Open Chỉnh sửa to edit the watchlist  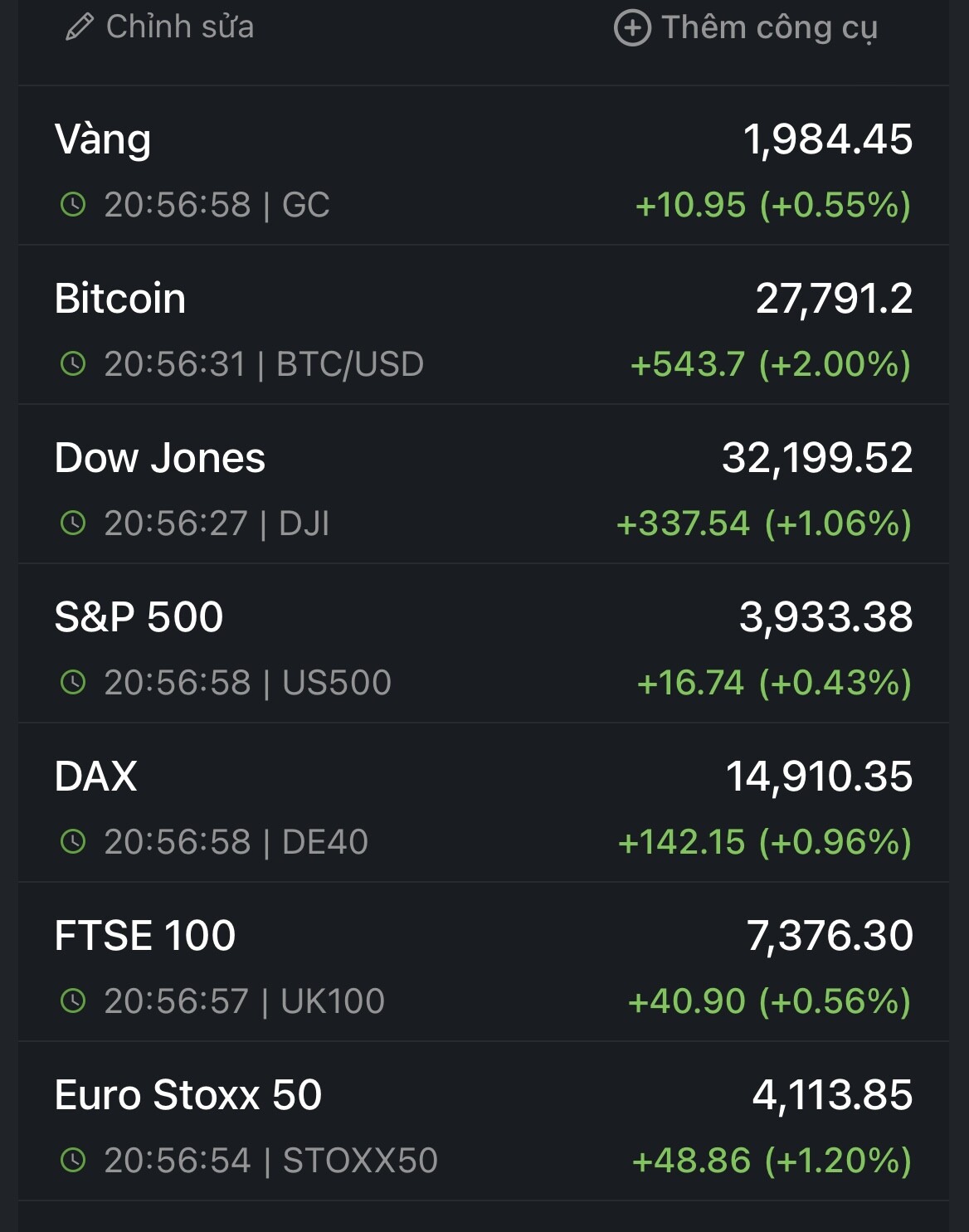tap(179, 27)
